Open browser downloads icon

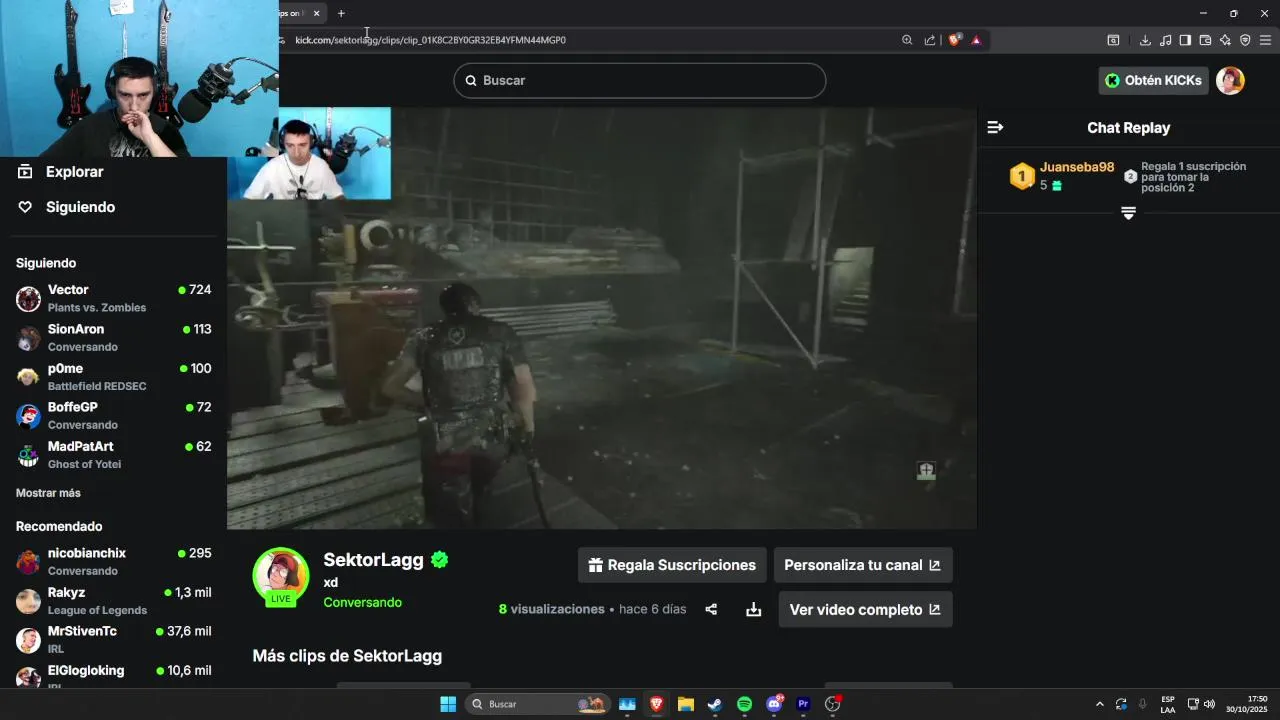click(1145, 40)
